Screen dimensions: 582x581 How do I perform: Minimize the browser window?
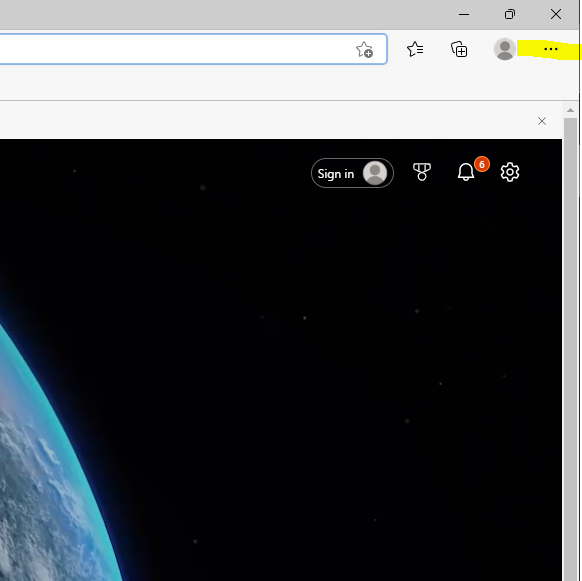(464, 14)
